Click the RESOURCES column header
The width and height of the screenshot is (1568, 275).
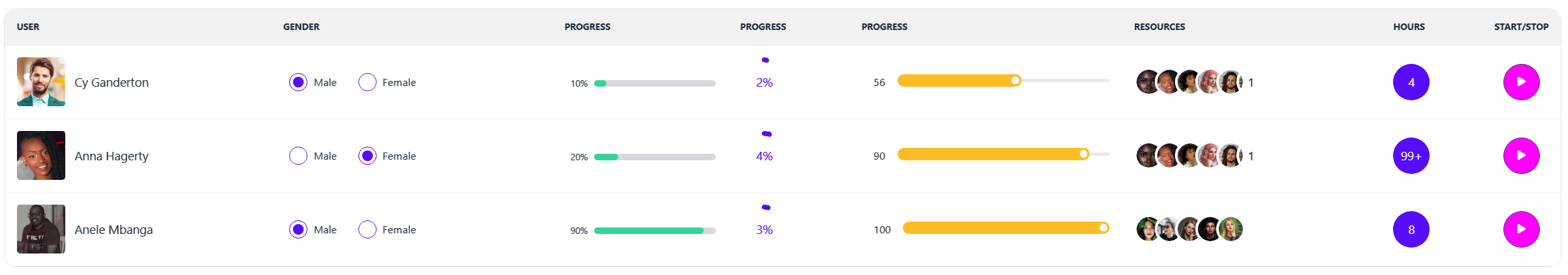point(1159,27)
